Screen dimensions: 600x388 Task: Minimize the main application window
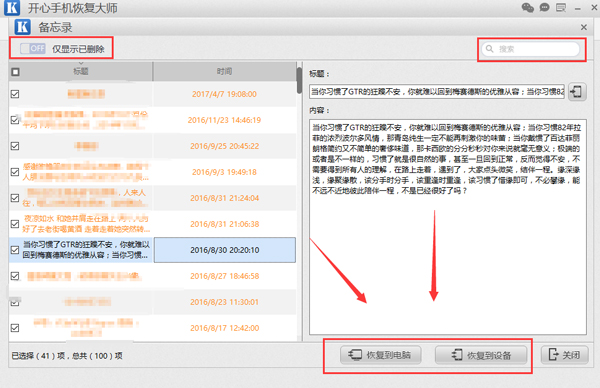[x=578, y=8]
